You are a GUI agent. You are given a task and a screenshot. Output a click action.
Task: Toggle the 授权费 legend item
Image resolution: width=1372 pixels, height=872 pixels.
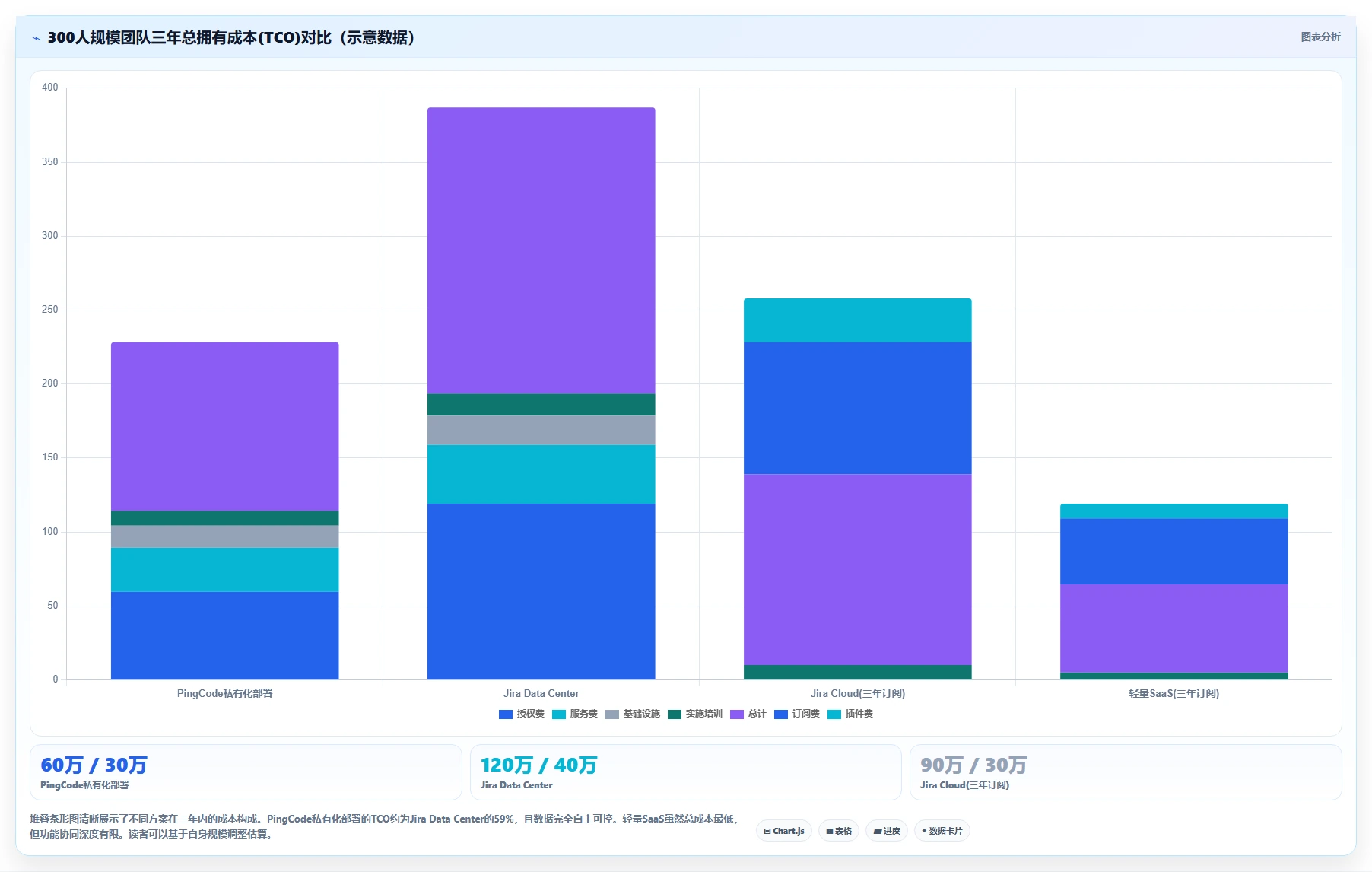[522, 714]
